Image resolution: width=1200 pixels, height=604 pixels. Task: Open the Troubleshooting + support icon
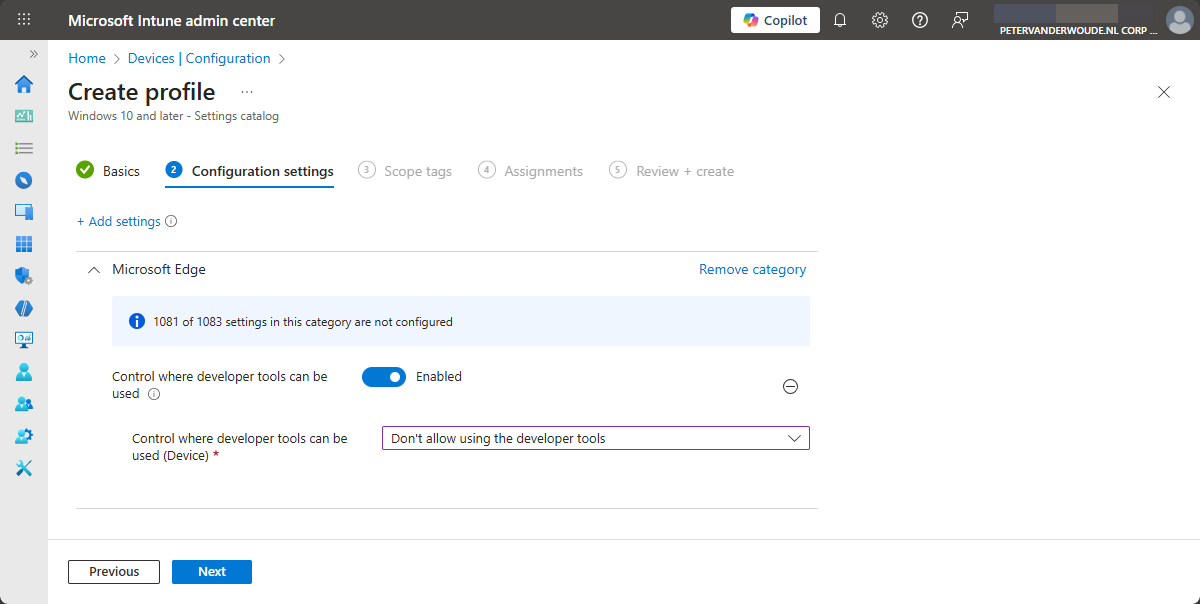[x=23, y=467]
